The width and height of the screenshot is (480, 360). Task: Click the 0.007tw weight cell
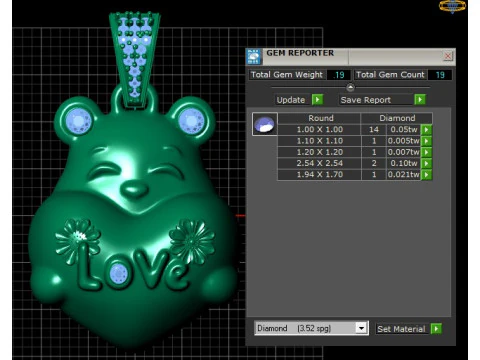click(404, 152)
